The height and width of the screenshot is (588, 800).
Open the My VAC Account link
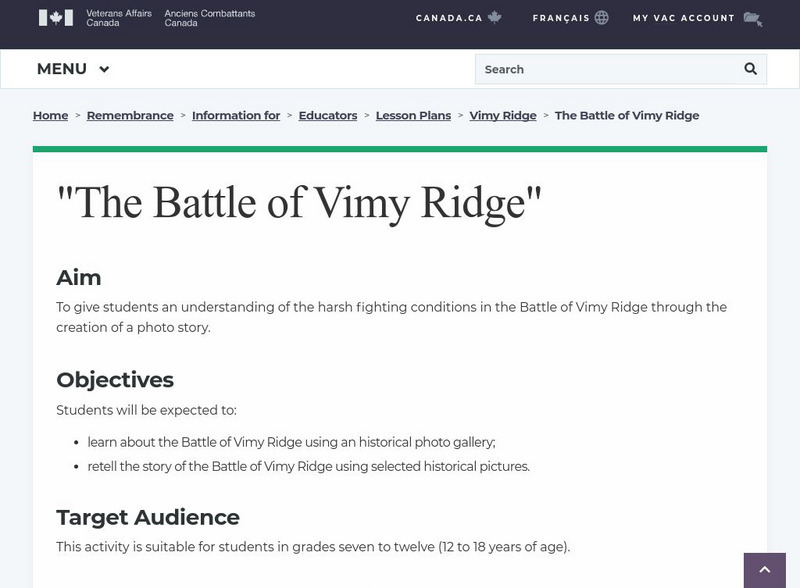point(683,18)
